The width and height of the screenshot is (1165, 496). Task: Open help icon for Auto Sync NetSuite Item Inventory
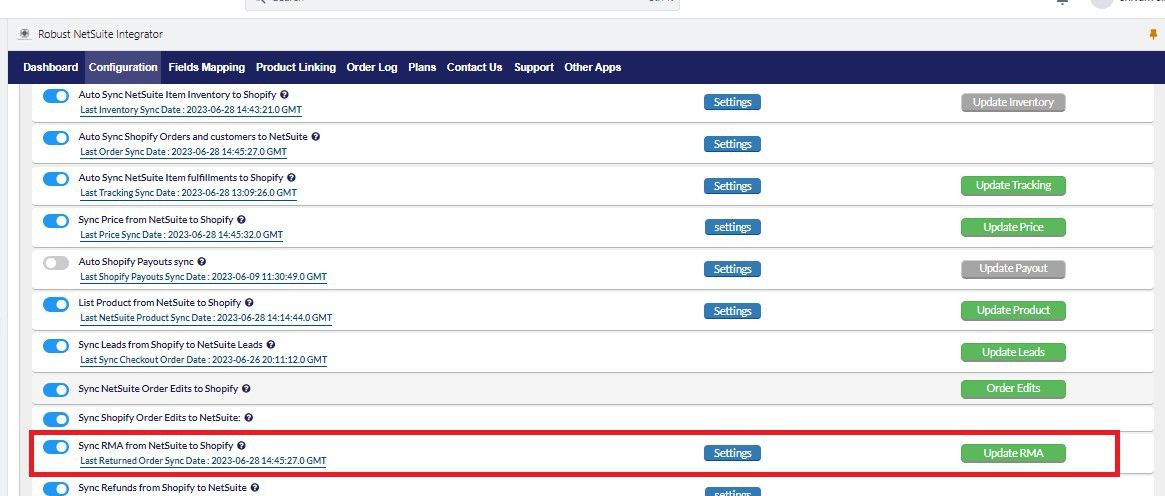click(x=285, y=95)
